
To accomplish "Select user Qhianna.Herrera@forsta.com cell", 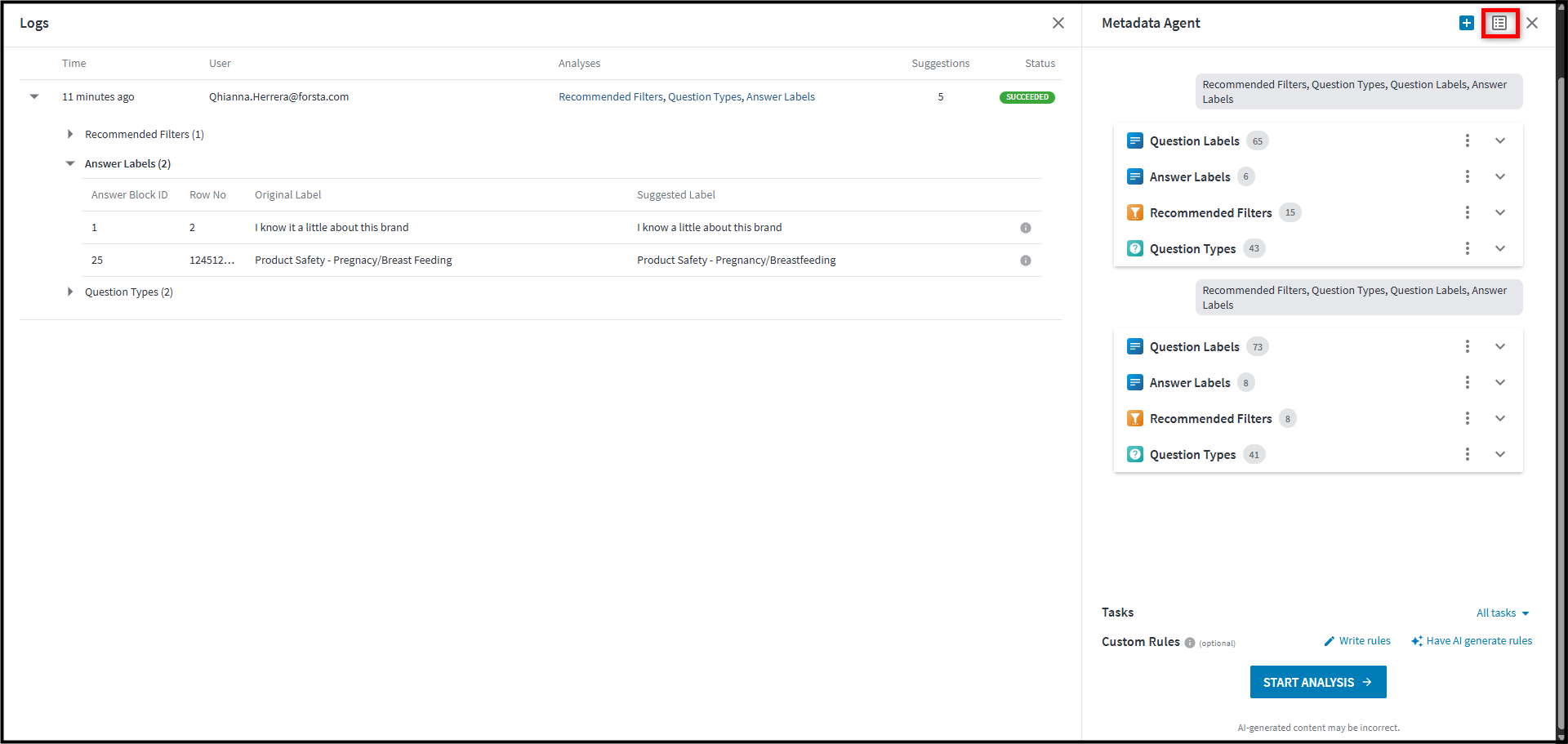I will [279, 96].
